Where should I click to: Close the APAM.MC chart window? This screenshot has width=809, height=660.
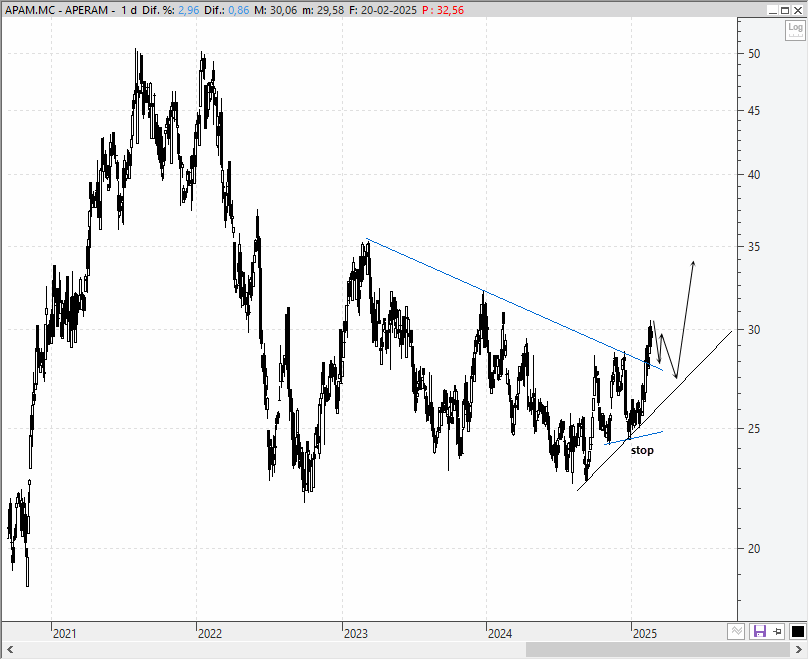point(798,10)
